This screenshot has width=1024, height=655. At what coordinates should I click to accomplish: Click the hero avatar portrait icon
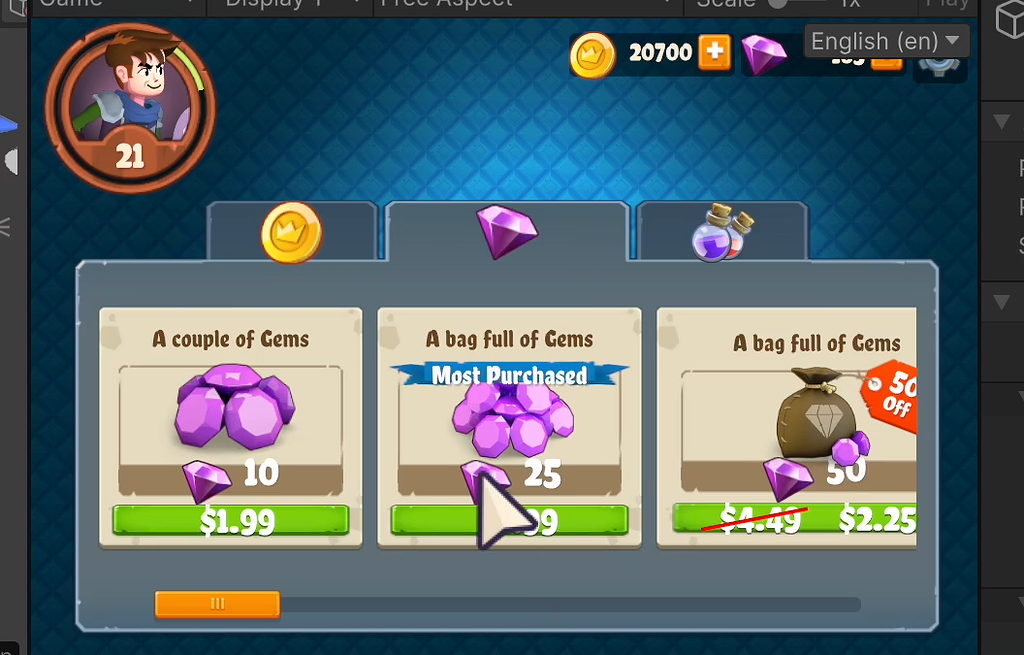pos(130,108)
